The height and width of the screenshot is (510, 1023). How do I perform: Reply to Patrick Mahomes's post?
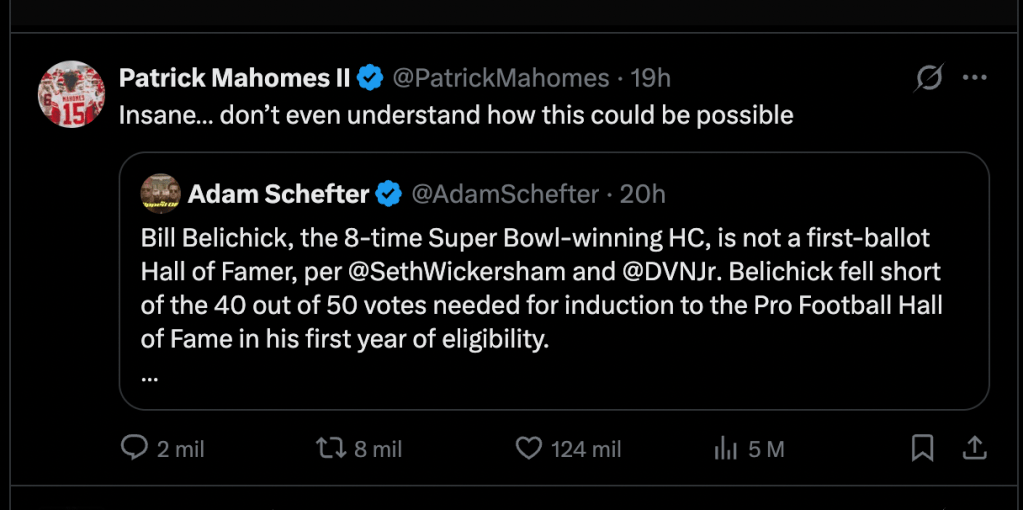135,449
